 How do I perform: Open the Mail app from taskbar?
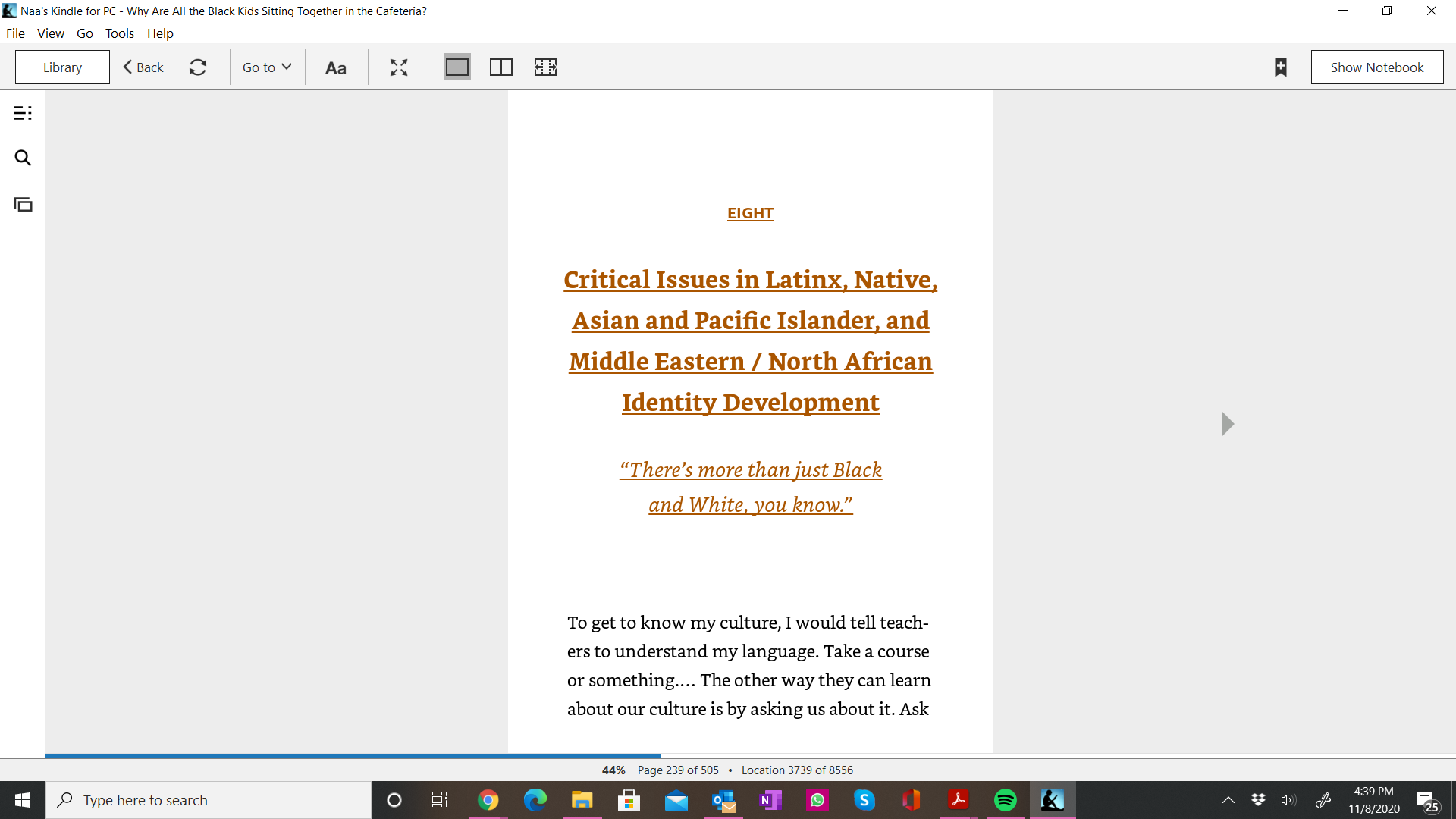tap(676, 800)
